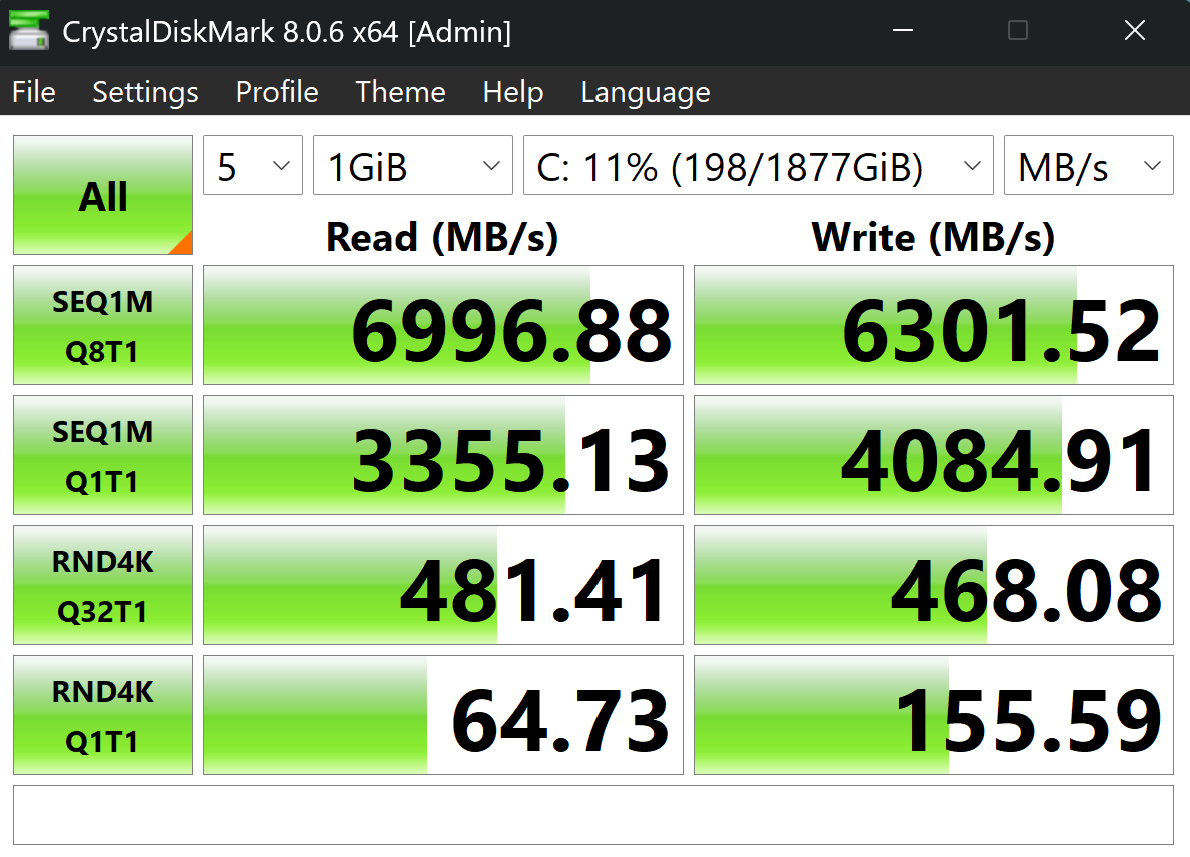1190x857 pixels.
Task: Click the CrystalDiskMark app icon in title bar
Action: pyautogui.click(x=29, y=31)
